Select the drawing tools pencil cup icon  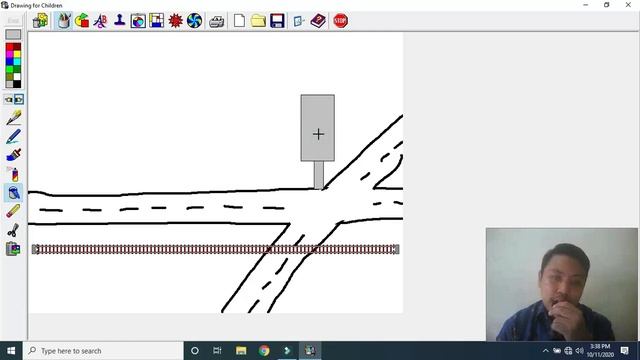click(x=63, y=20)
